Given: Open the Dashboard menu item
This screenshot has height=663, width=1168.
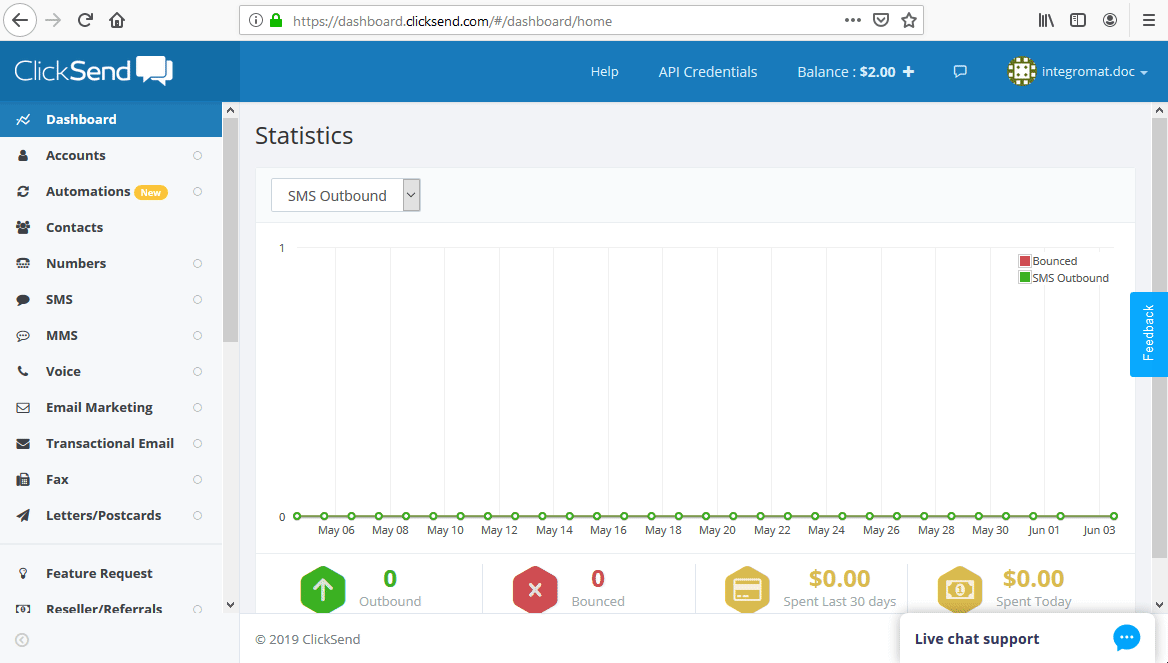Looking at the screenshot, I should [x=111, y=119].
